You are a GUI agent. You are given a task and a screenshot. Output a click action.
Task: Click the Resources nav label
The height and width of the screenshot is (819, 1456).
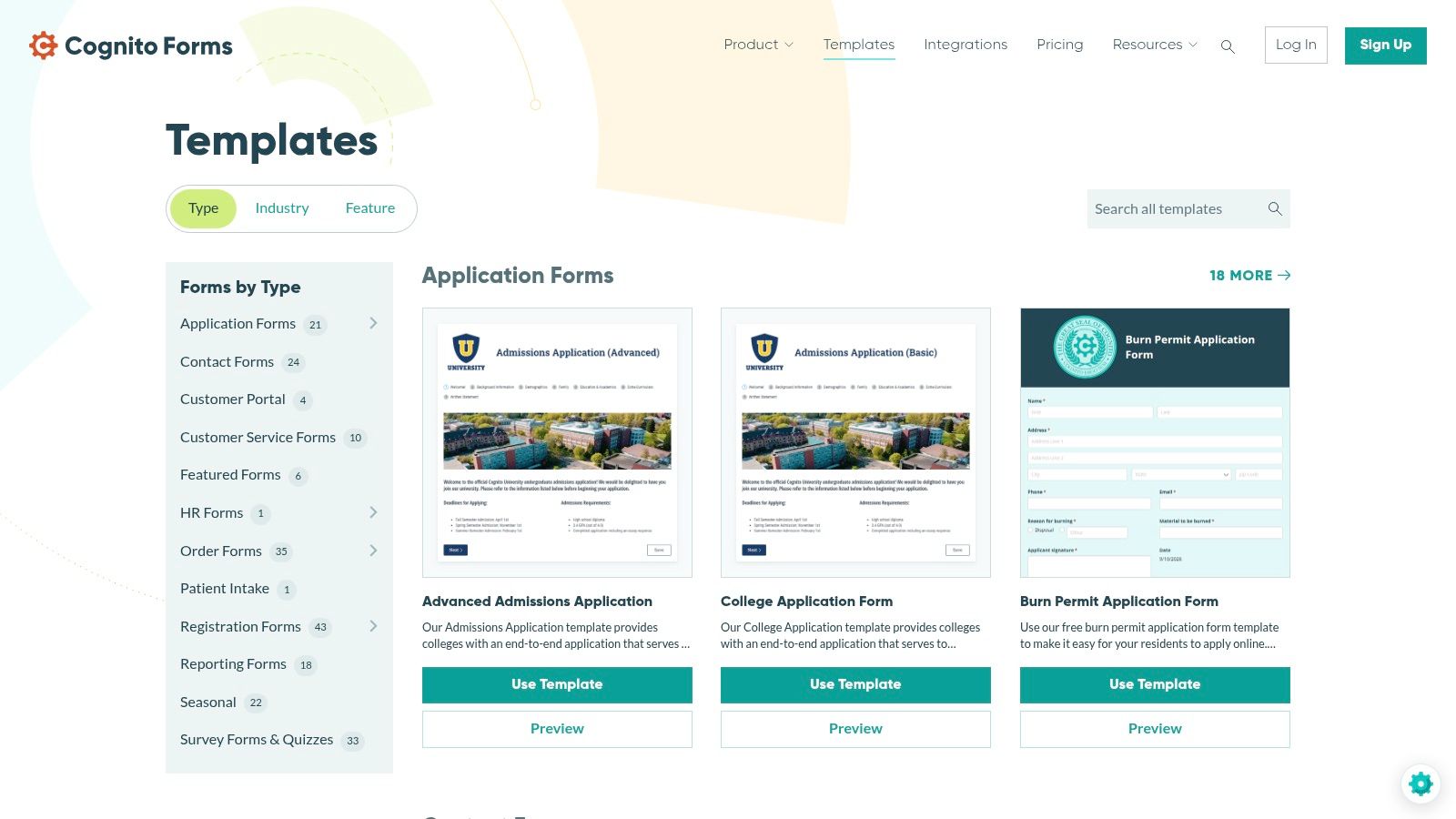[x=1148, y=45]
